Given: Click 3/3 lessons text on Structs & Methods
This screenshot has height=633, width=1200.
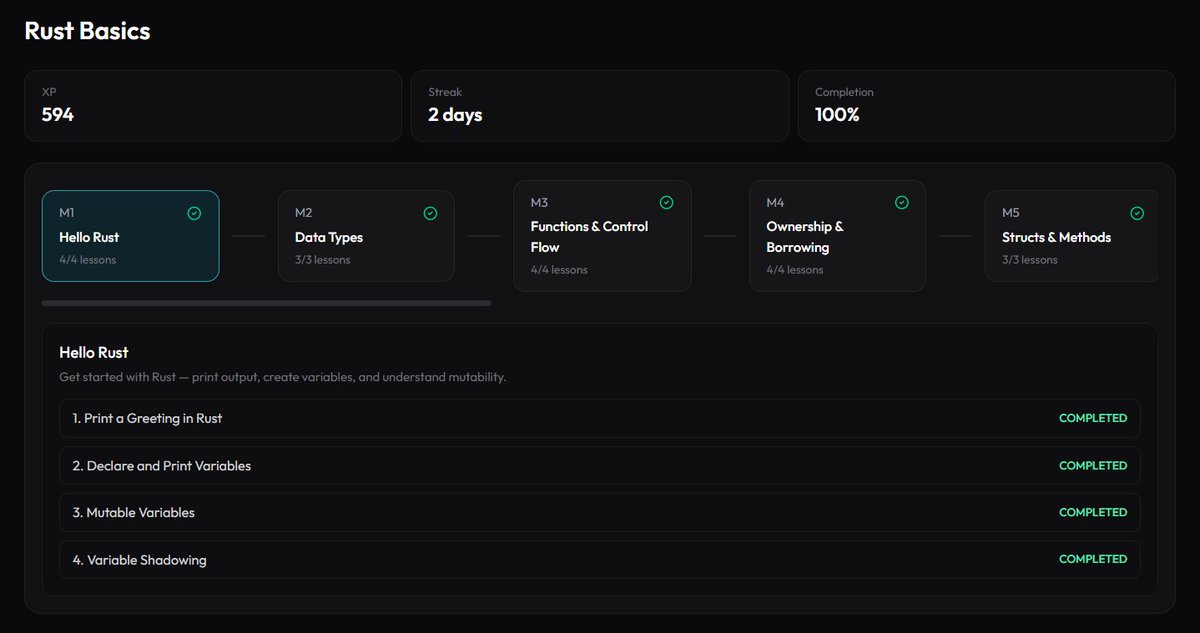Looking at the screenshot, I should click(x=1030, y=260).
